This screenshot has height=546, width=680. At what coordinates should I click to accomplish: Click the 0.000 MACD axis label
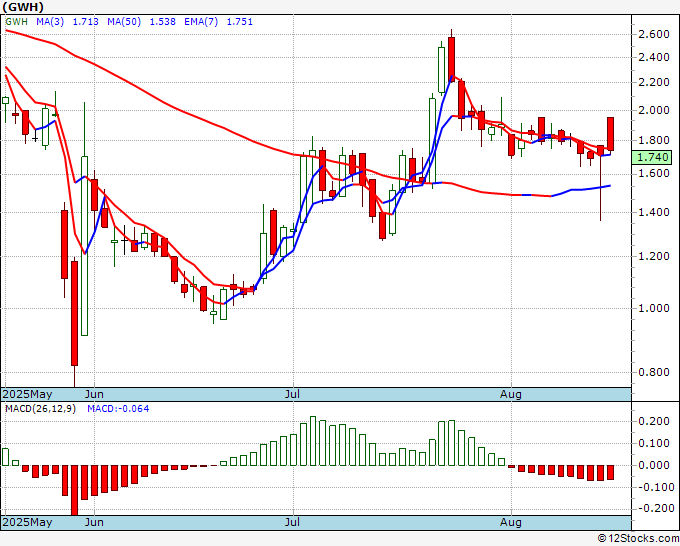pyautogui.click(x=654, y=465)
